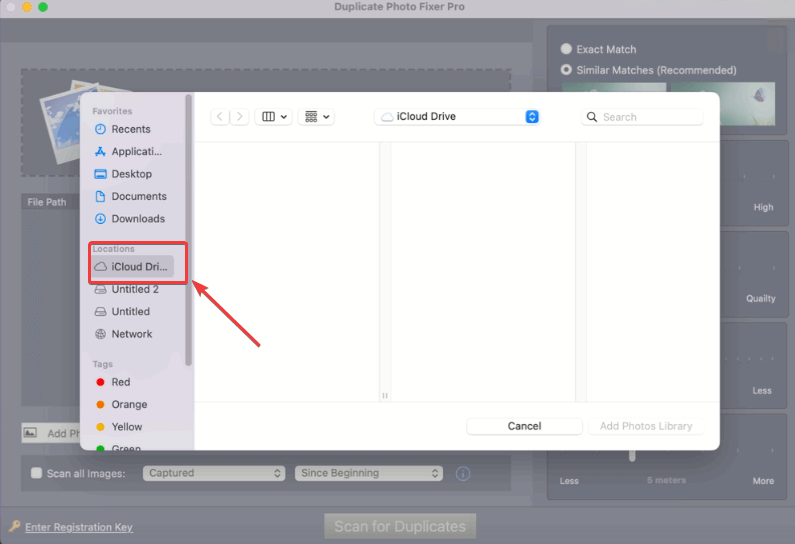Click the magnifying glass search icon
Viewport: 795px width, 544px height.
click(x=592, y=117)
